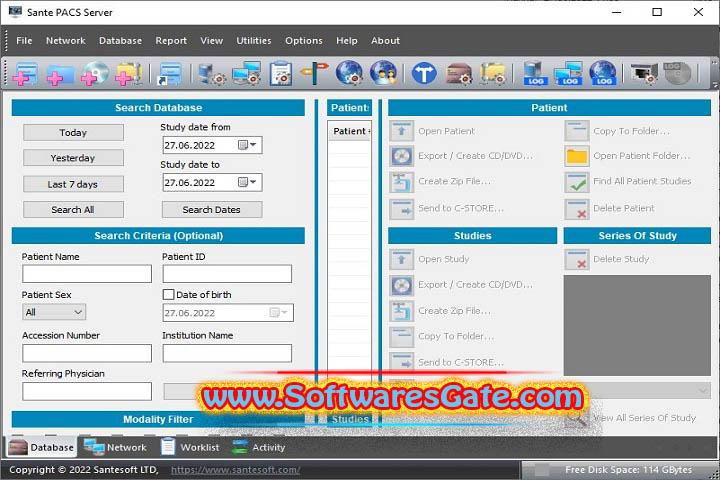Open the Utilities menu
Image resolution: width=720 pixels, height=480 pixels.
pyautogui.click(x=253, y=40)
